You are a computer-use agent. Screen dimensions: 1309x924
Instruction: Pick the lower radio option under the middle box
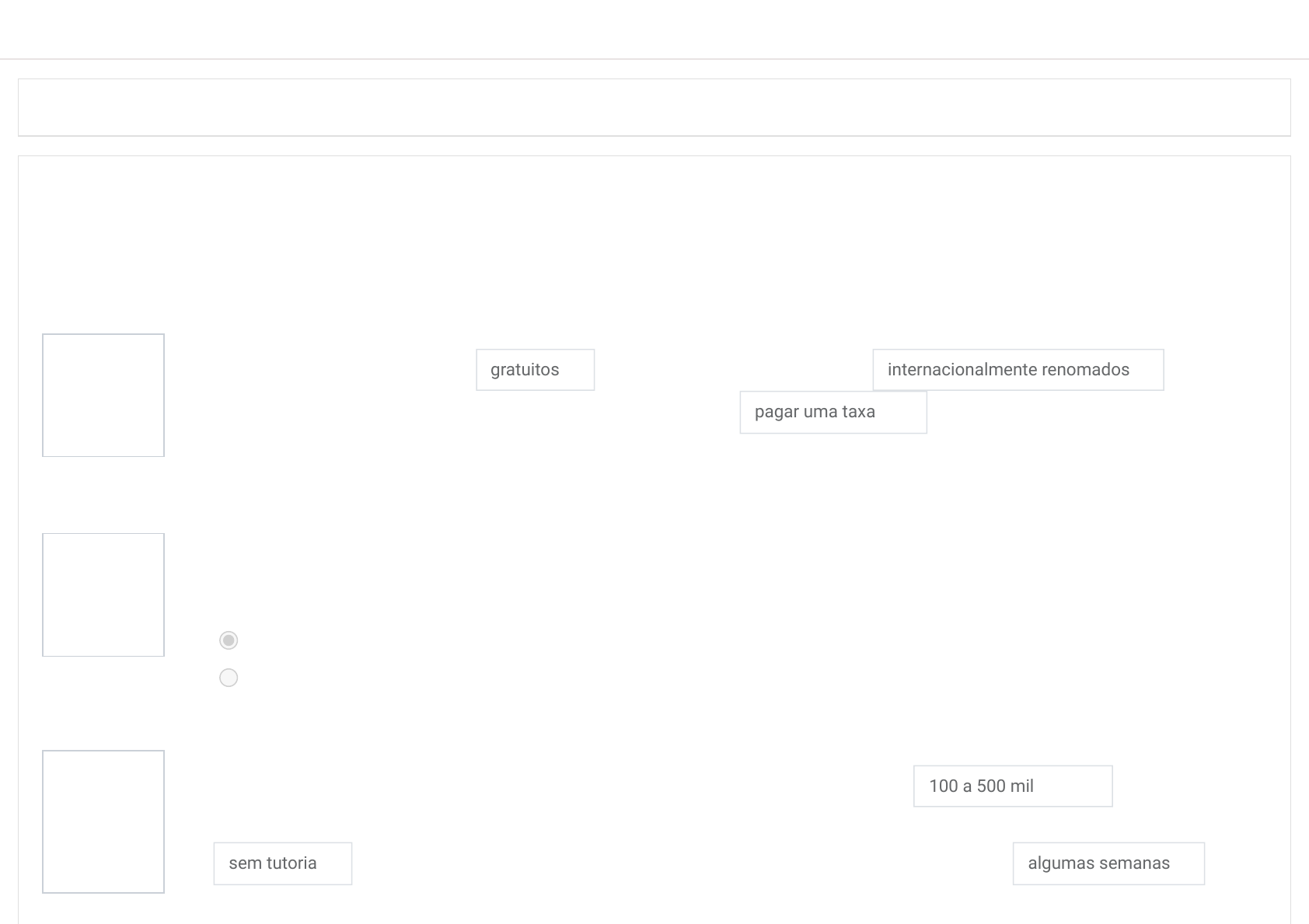229,678
